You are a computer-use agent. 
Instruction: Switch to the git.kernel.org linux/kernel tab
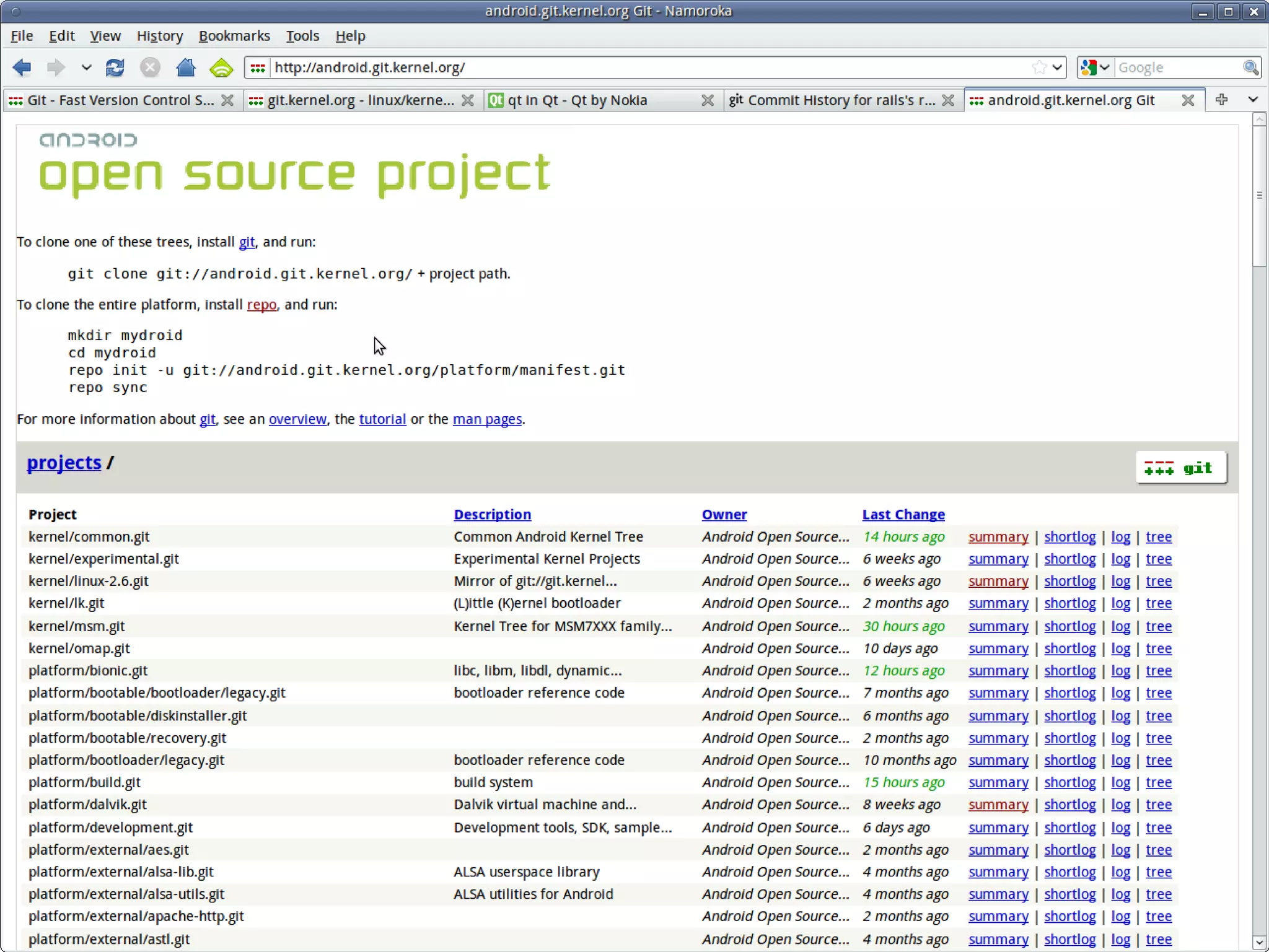(x=359, y=100)
